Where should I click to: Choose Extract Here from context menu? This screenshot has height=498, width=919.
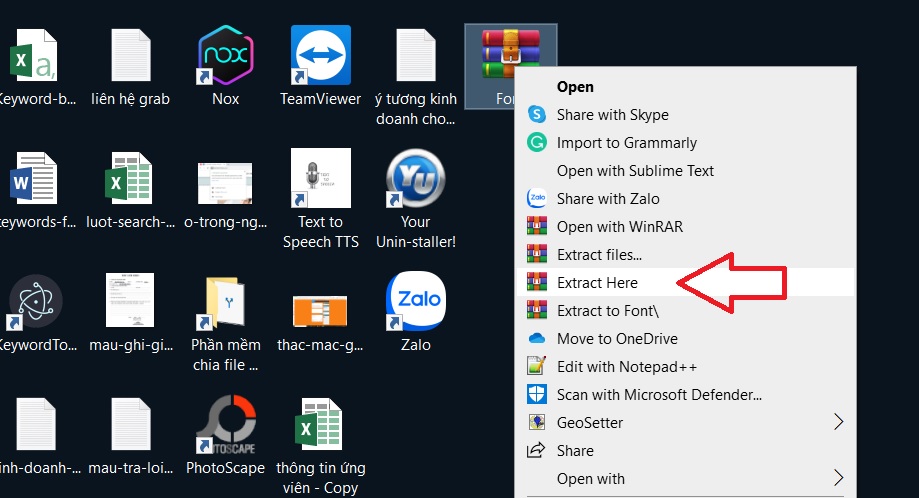pyautogui.click(x=597, y=283)
